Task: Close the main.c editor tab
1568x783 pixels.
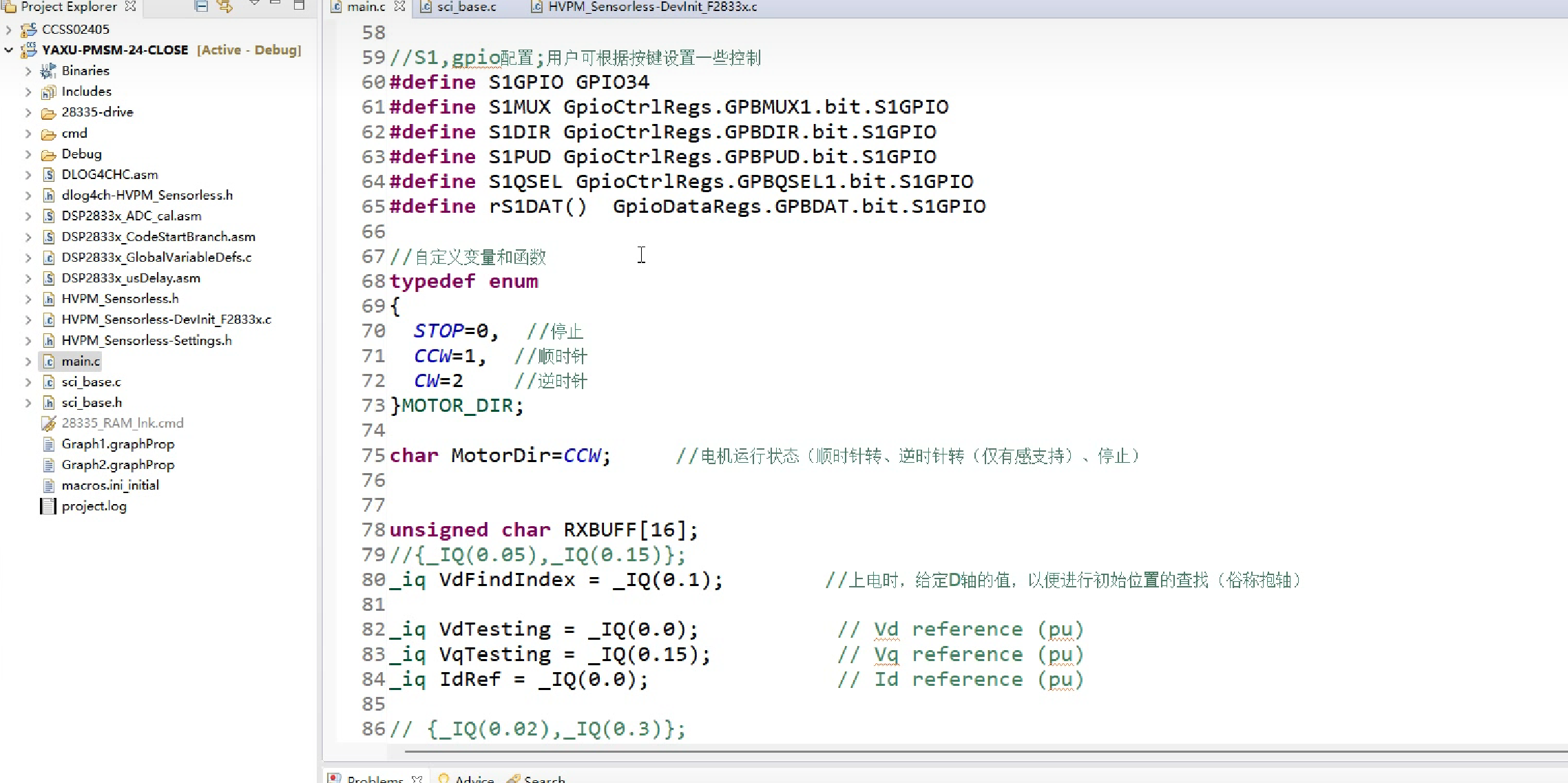Action: coord(400,7)
